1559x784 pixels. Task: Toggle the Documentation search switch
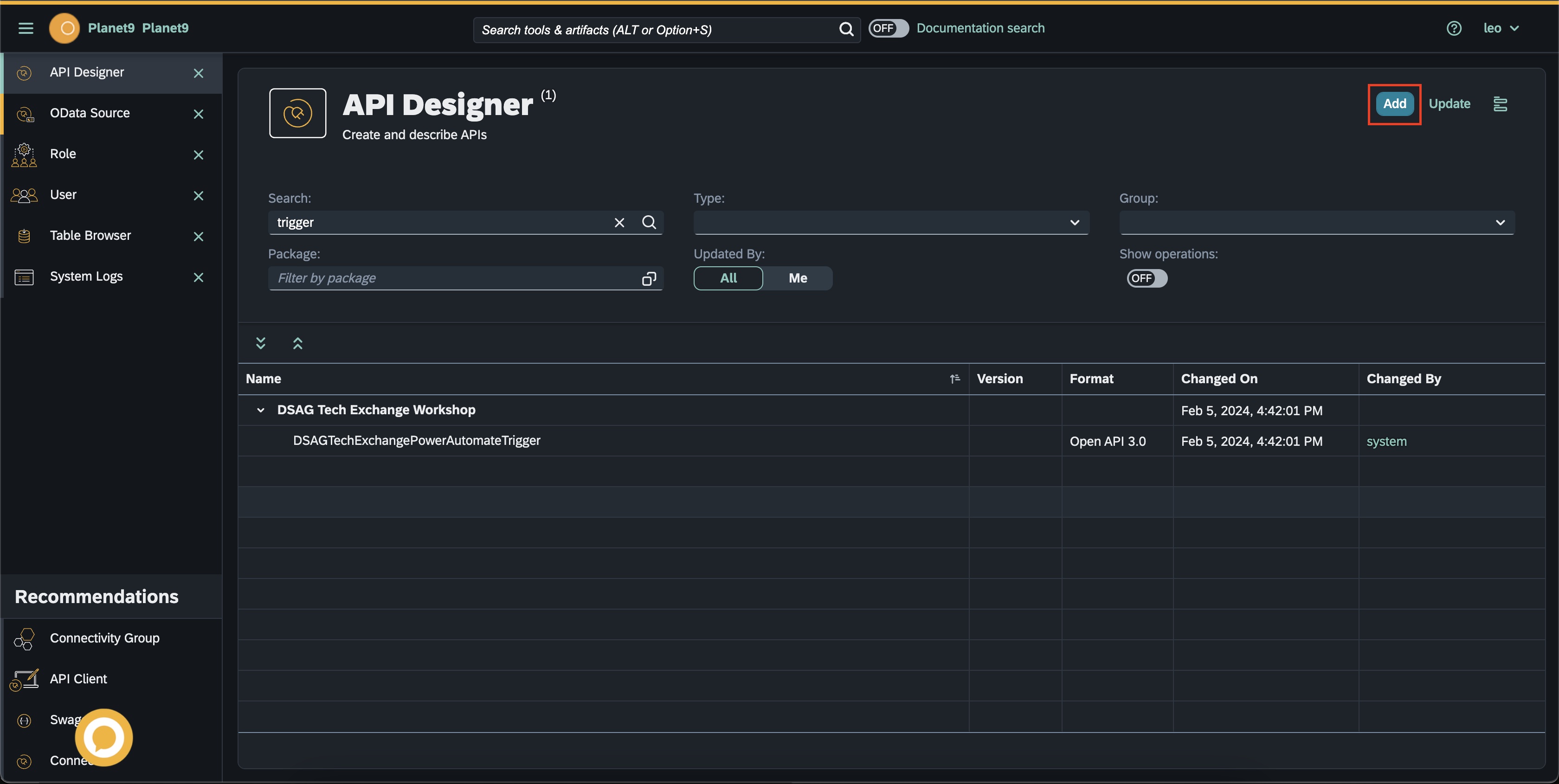889,28
